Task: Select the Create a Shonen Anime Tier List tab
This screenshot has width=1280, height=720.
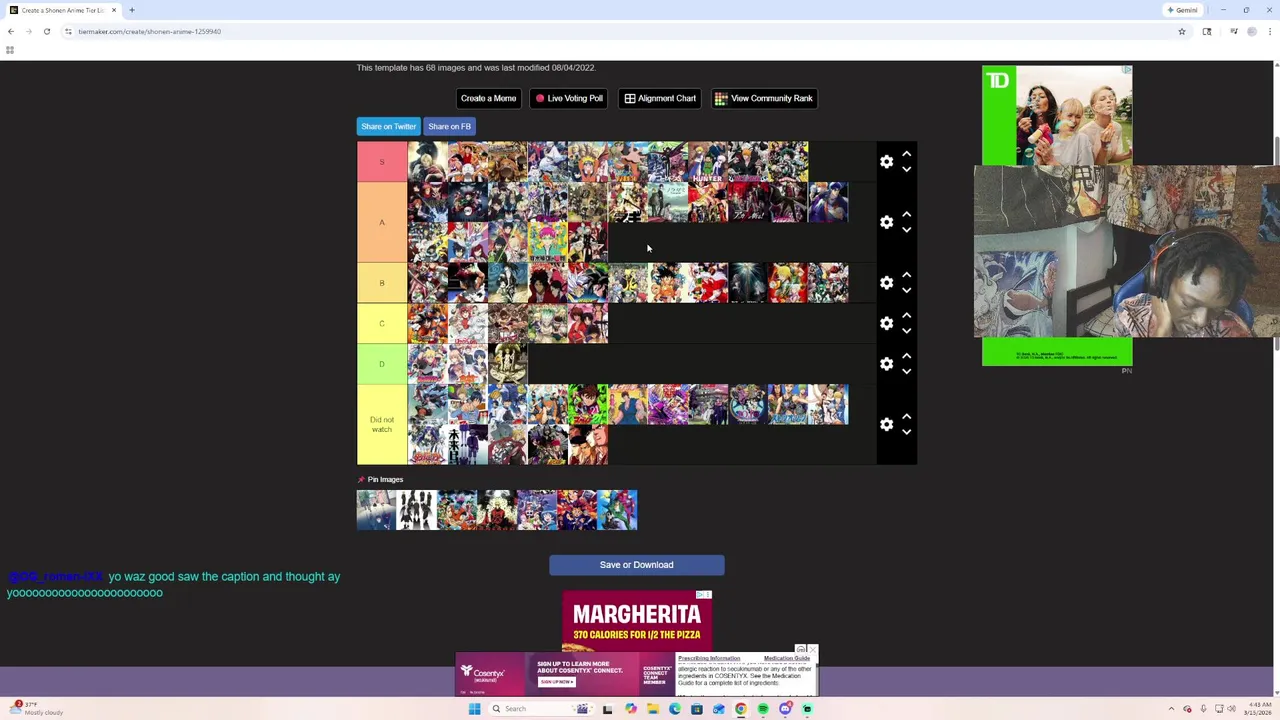Action: [62, 10]
